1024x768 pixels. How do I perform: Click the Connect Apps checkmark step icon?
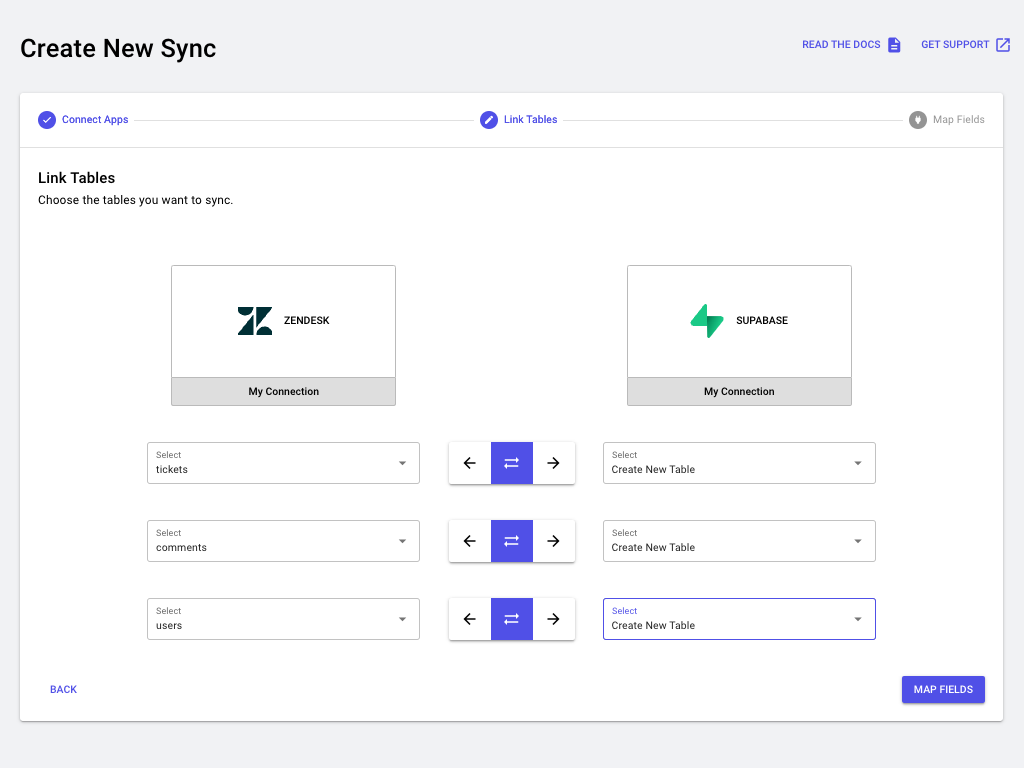click(x=47, y=120)
